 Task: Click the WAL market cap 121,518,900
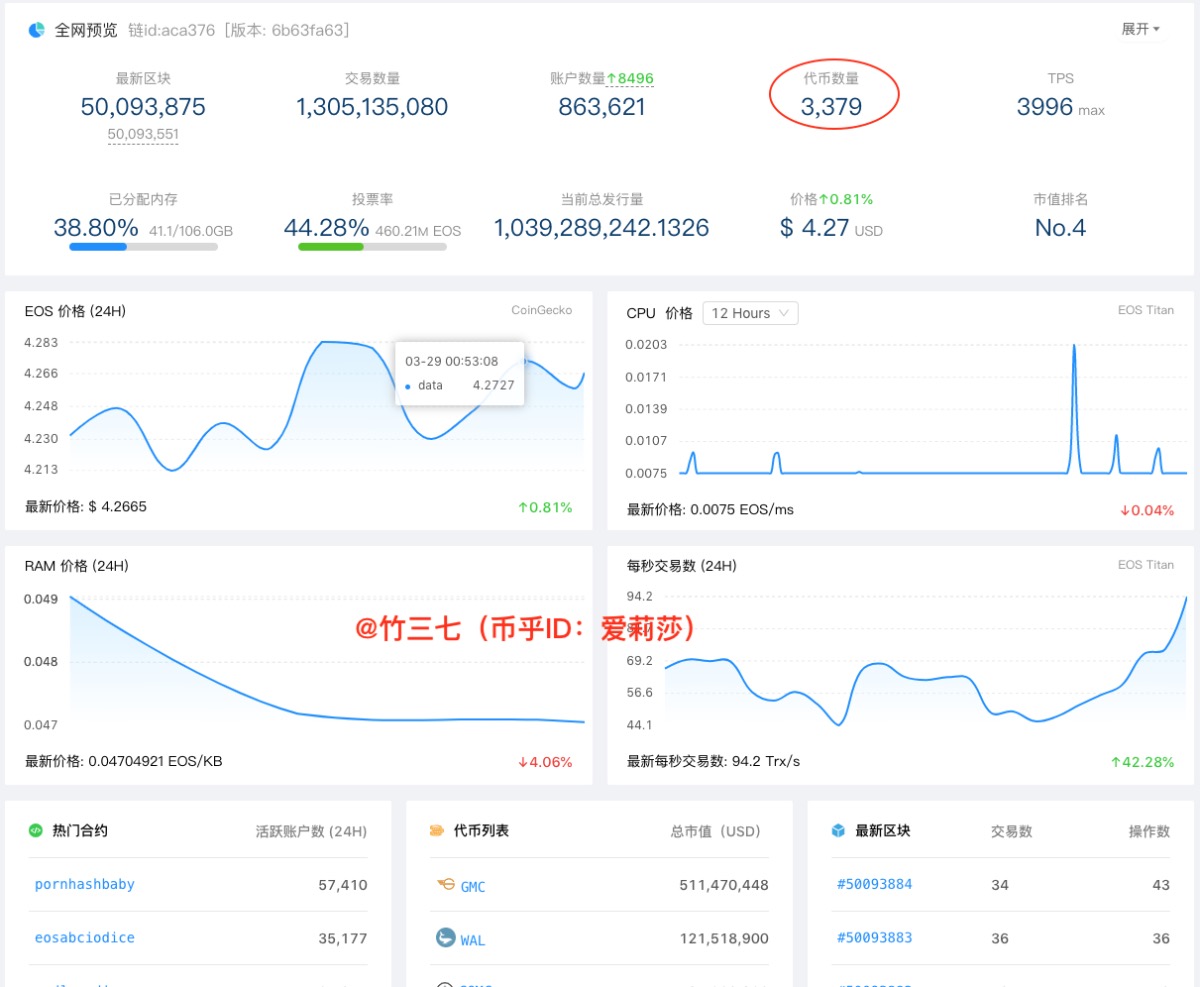723,939
